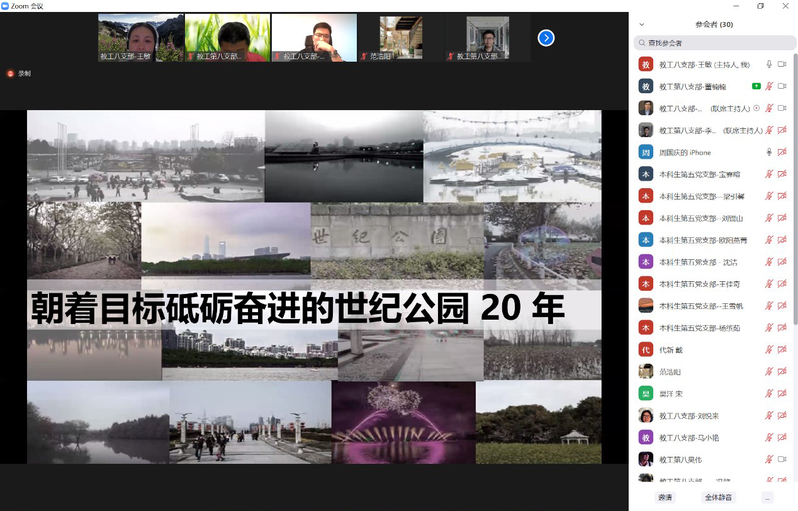Toggle the disabled camera of 代新 戴
This screenshot has height=511, width=798.
(x=782, y=349)
